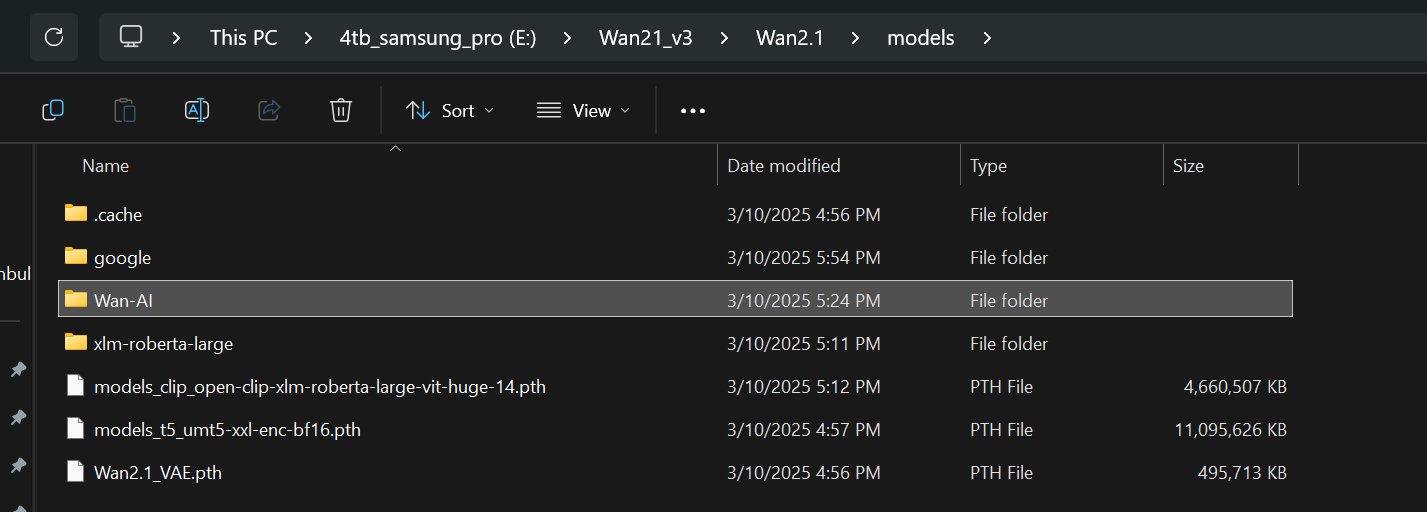Select the Wan2.1_VAE.pth file

tap(157, 473)
